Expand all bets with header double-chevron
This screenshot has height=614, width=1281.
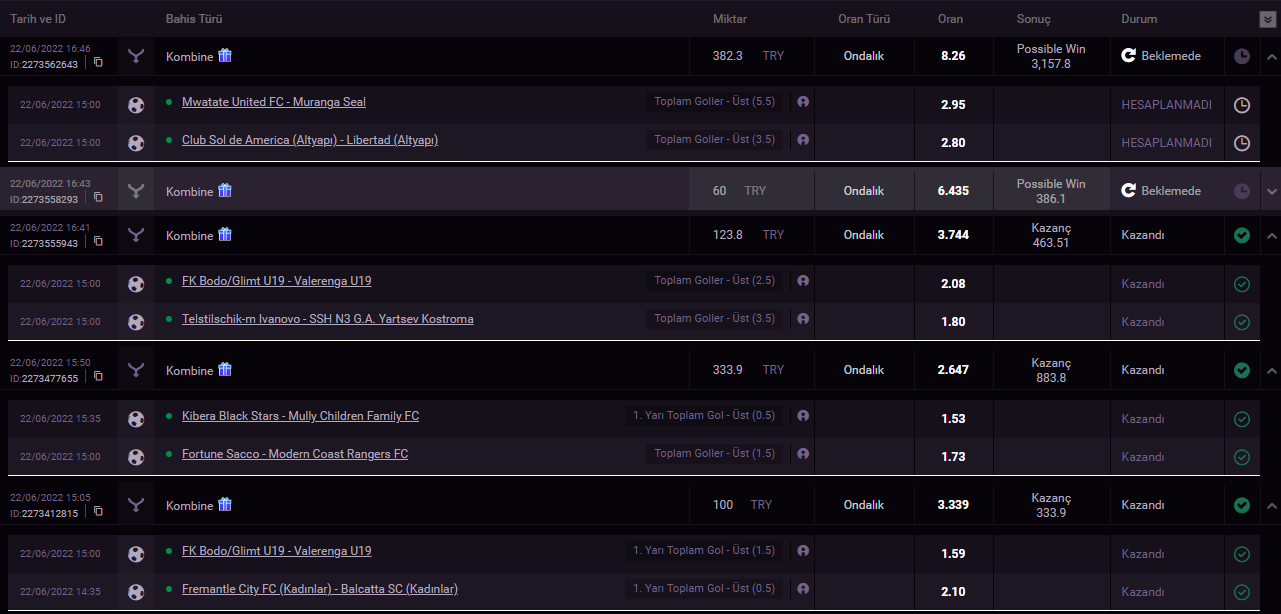(x=1268, y=19)
